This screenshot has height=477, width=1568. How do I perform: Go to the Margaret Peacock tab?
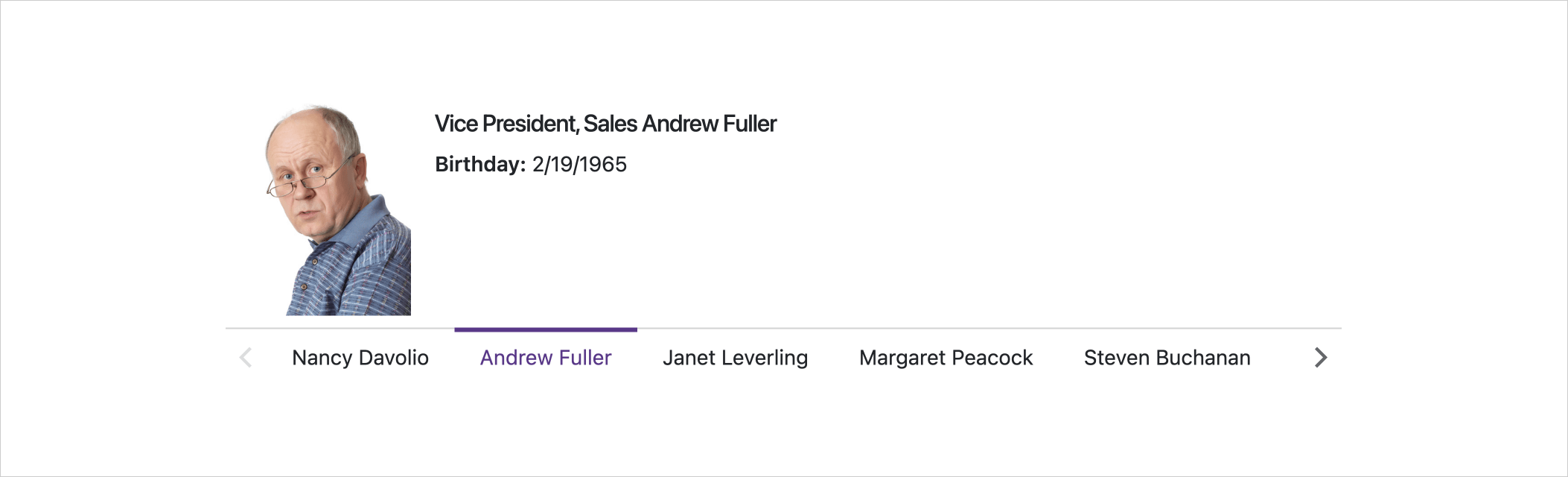tap(946, 358)
